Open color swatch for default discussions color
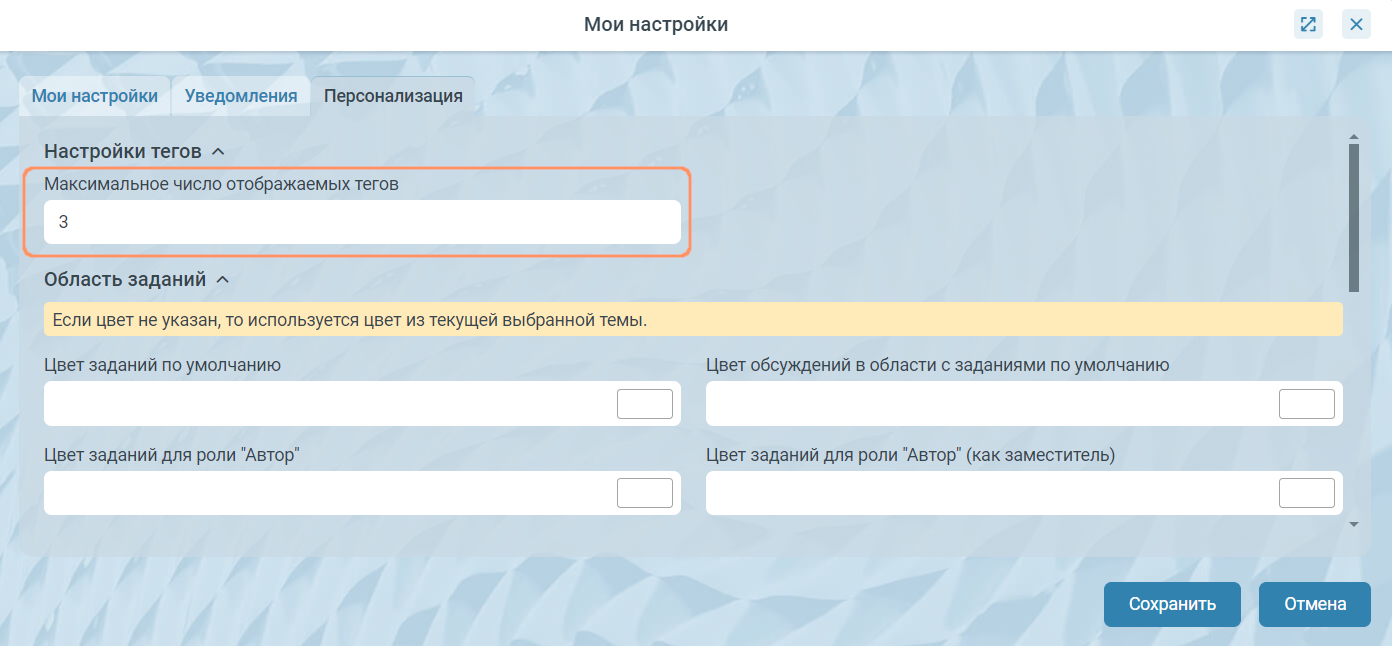This screenshot has height=646, width=1392. (x=1307, y=404)
